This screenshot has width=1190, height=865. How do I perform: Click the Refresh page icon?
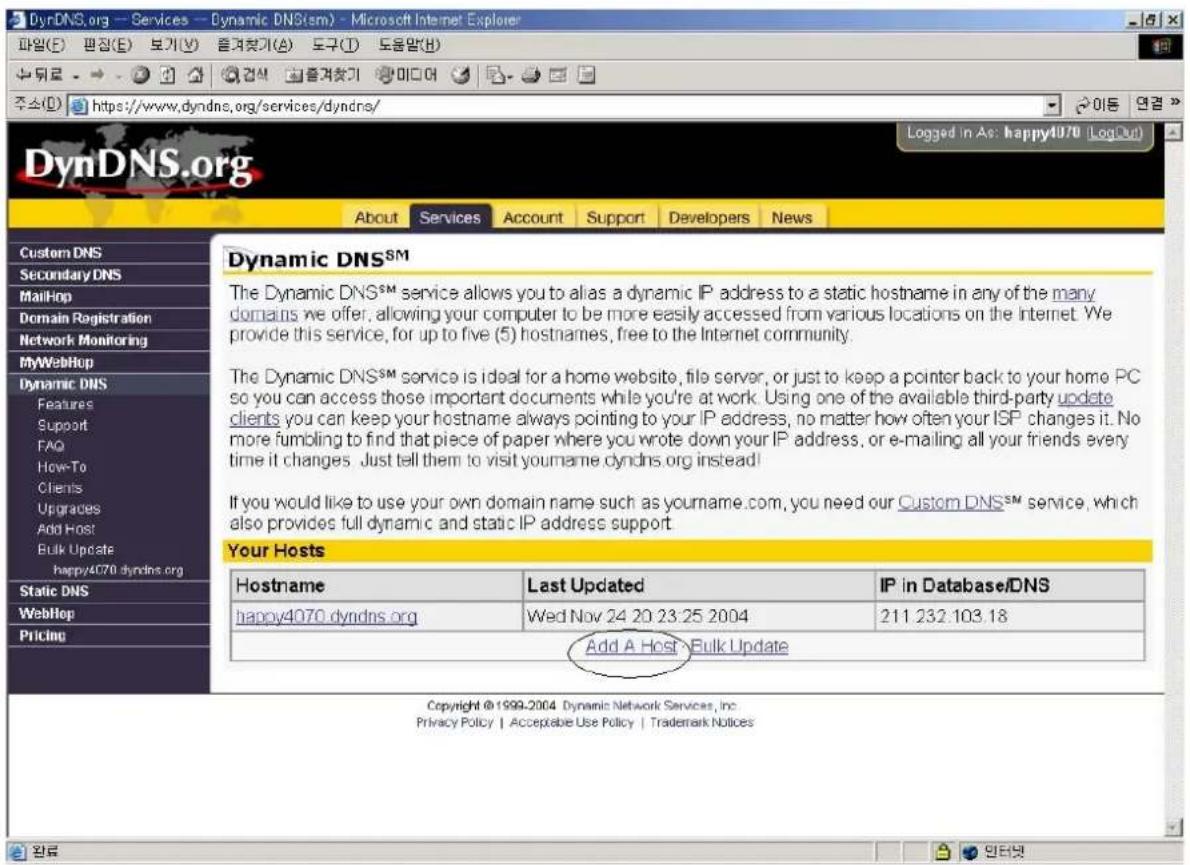click(x=168, y=74)
